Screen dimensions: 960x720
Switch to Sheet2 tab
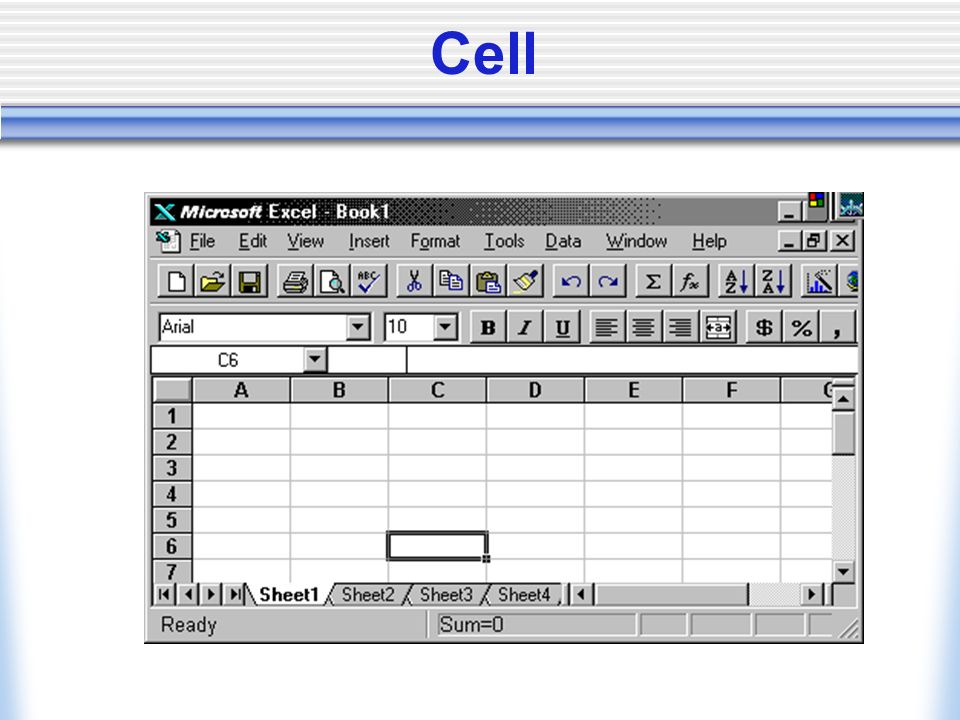367,594
